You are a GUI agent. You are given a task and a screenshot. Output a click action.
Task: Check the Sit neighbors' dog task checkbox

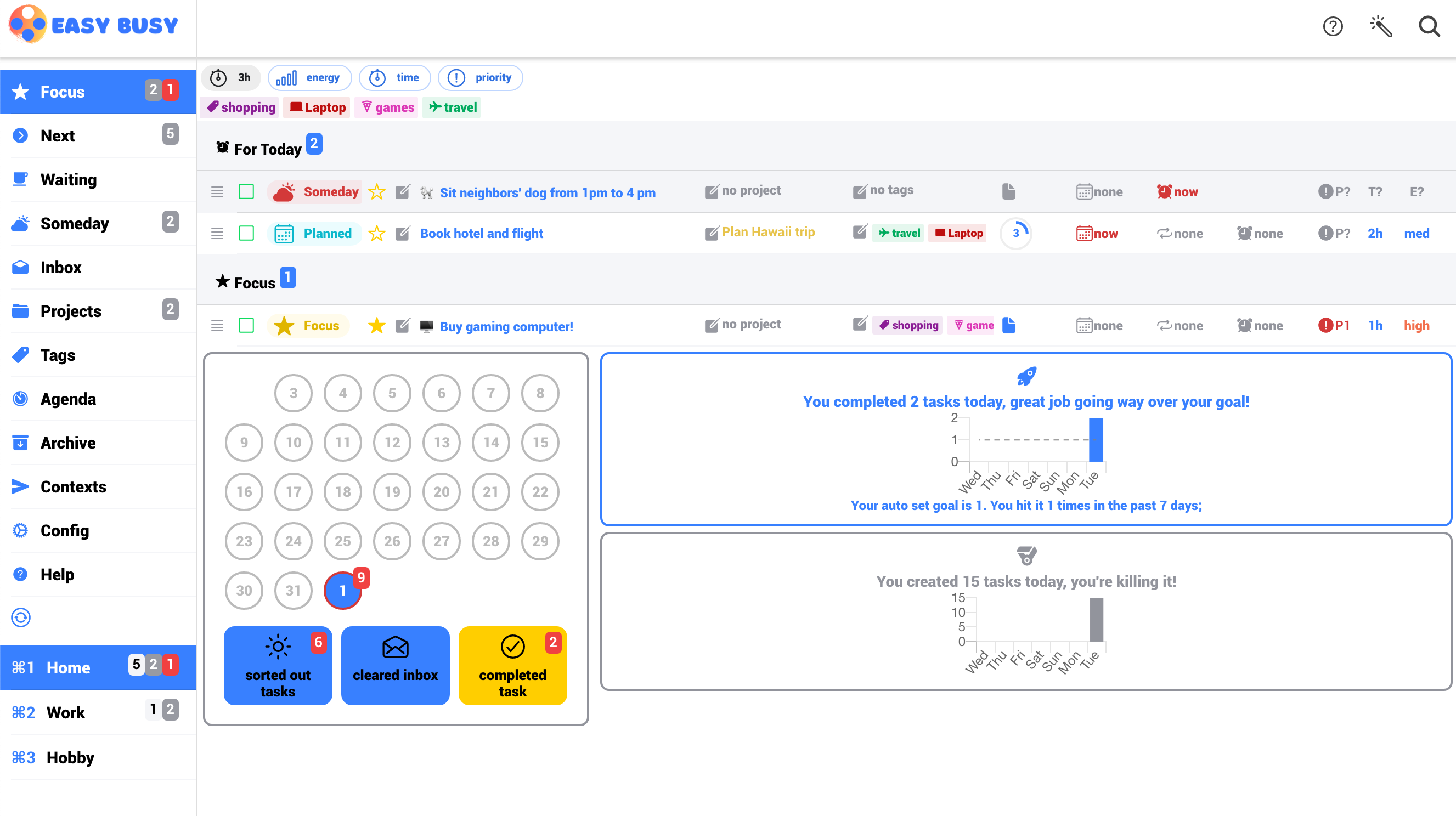246,191
